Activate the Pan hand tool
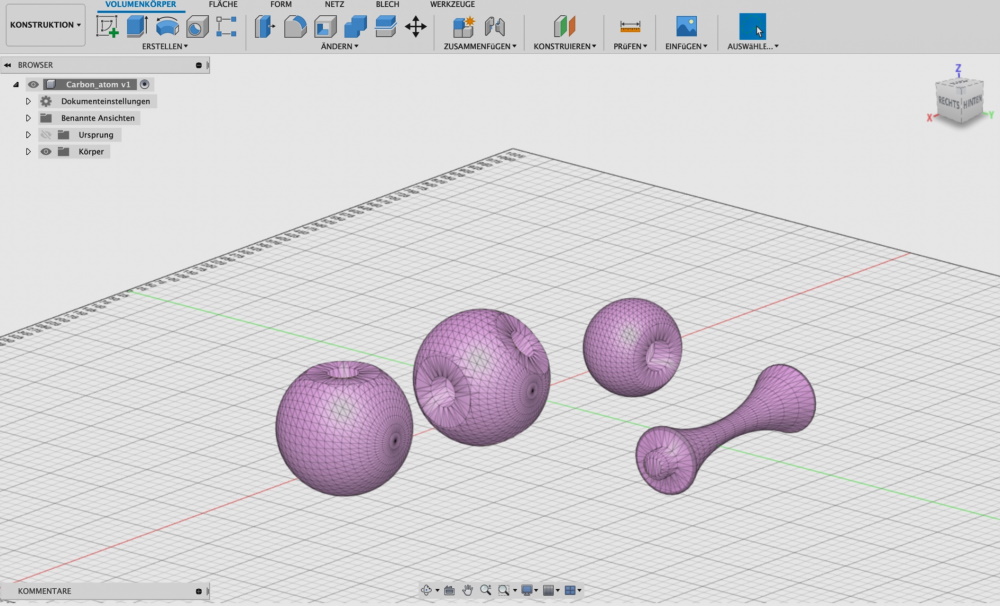1000x606 pixels. 467,591
